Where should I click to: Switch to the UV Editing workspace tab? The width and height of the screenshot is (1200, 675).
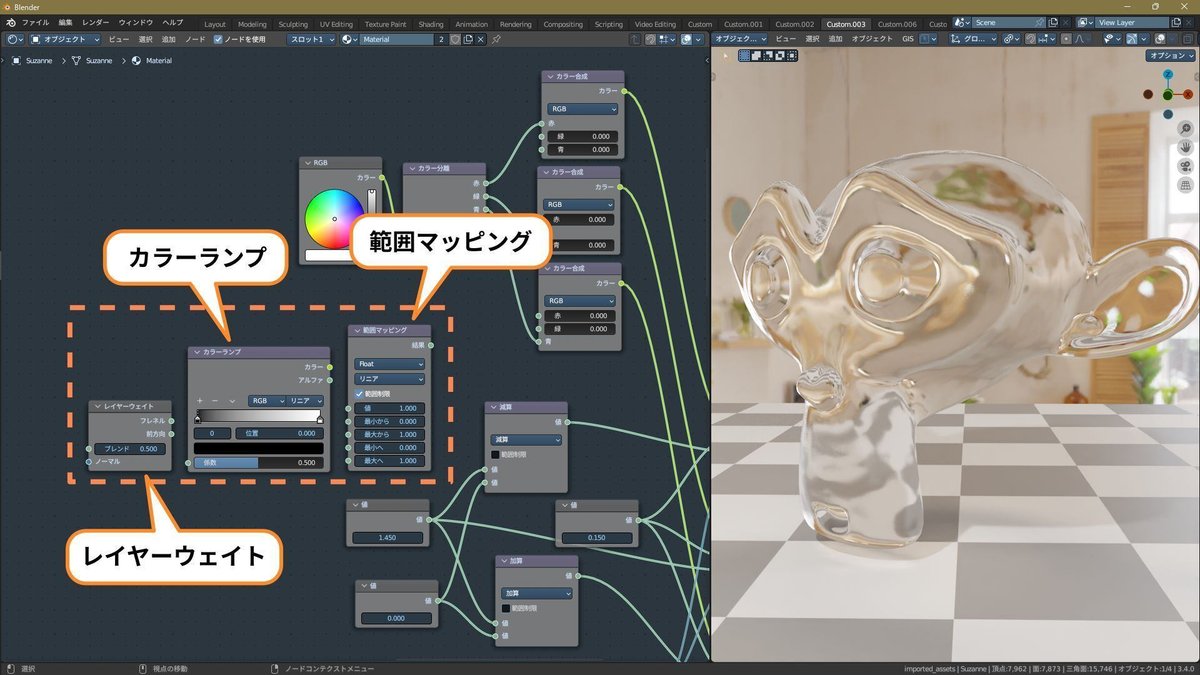coord(336,24)
